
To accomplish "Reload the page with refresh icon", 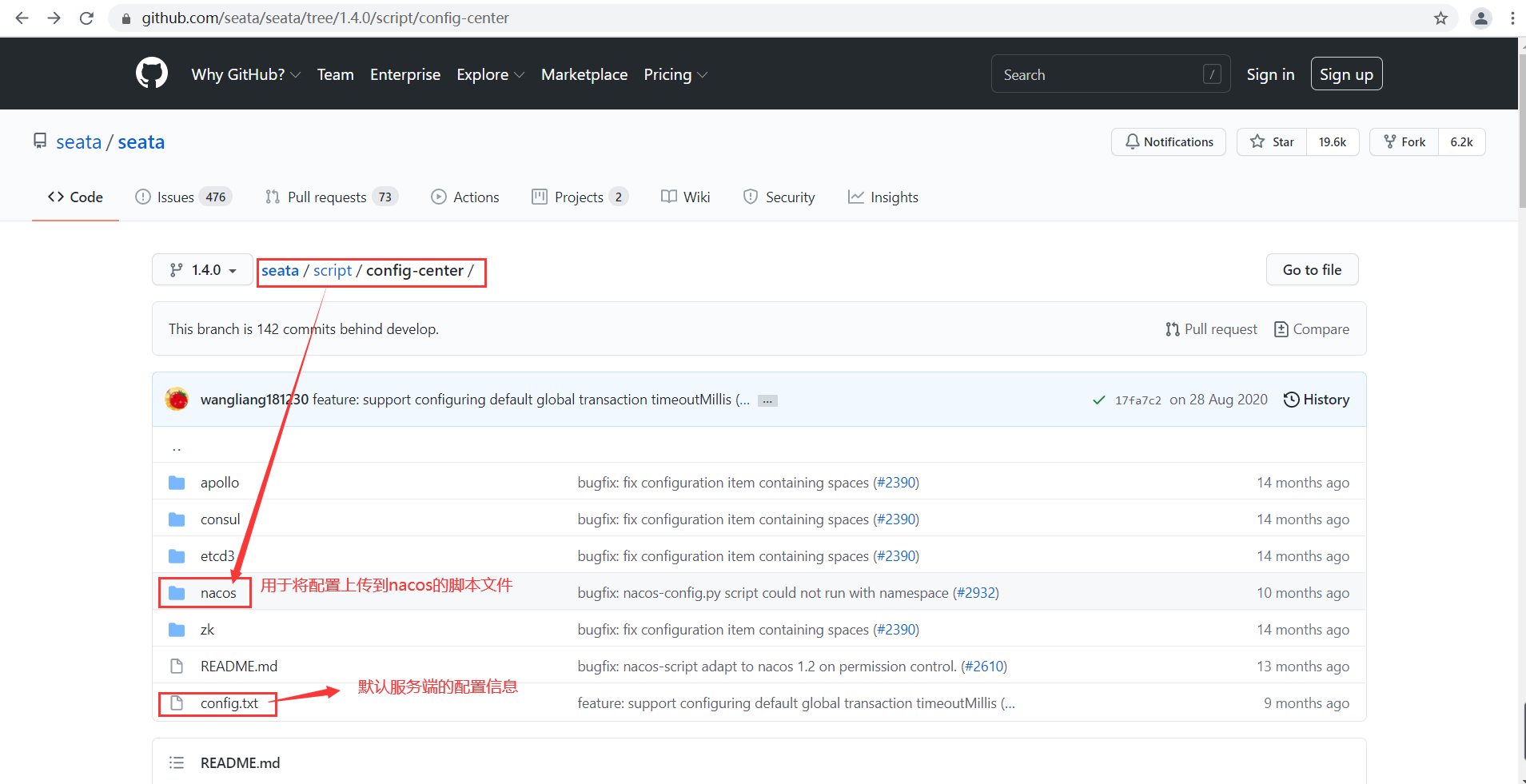I will click(x=86, y=18).
